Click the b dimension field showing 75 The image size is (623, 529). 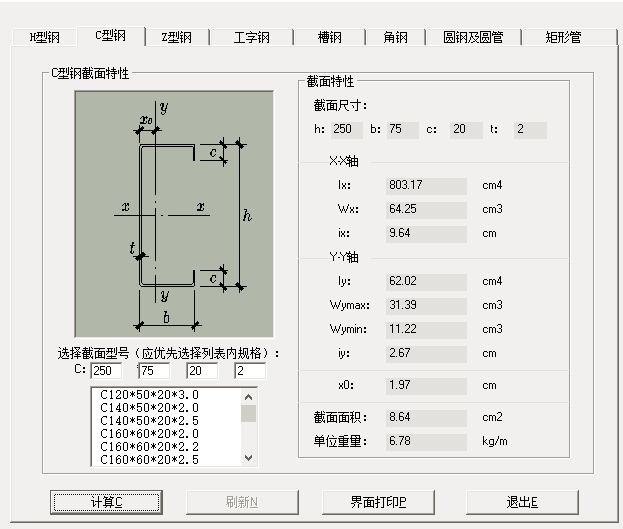(x=403, y=130)
